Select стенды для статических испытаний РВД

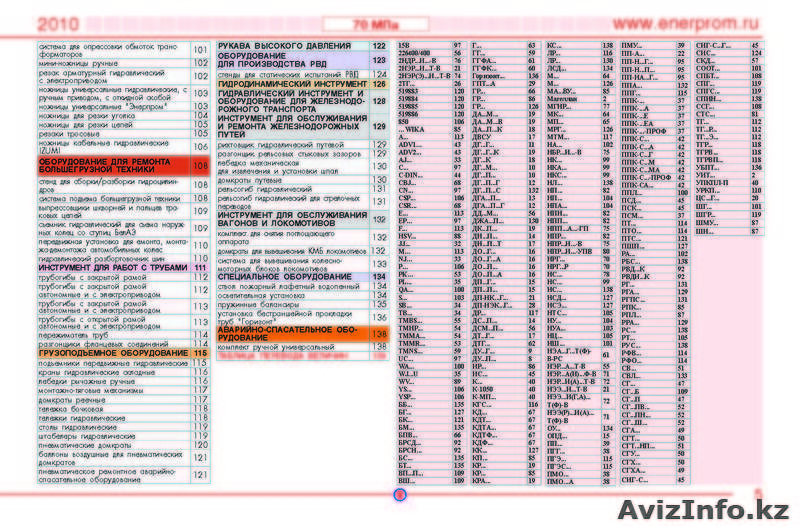pos(290,74)
